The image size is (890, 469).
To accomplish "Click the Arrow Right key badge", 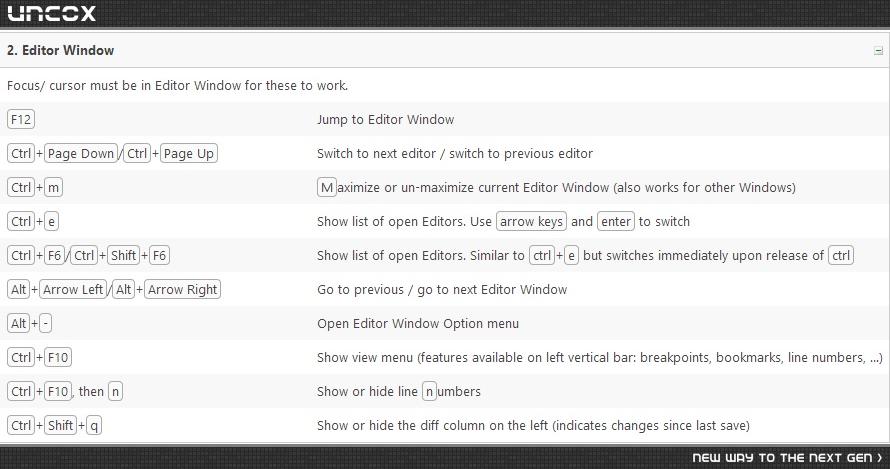I will click(x=182, y=290).
